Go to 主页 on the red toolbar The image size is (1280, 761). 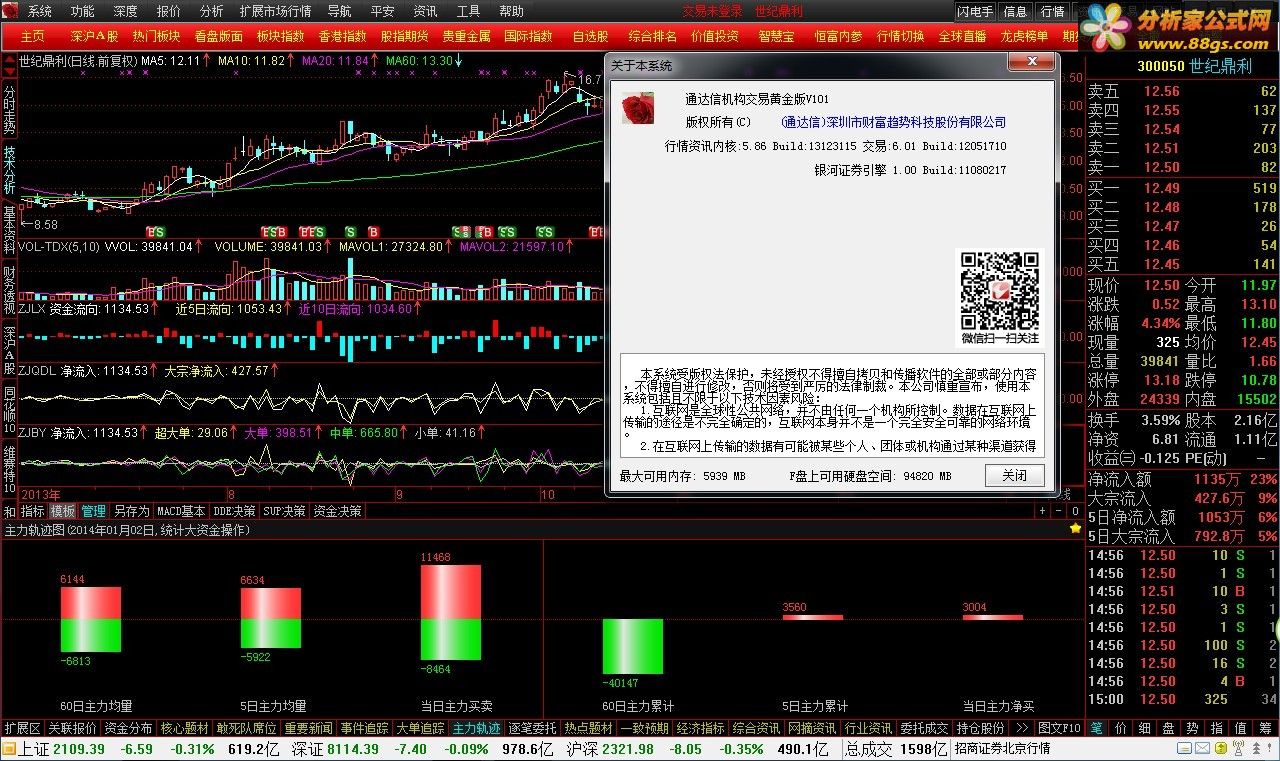(x=33, y=36)
